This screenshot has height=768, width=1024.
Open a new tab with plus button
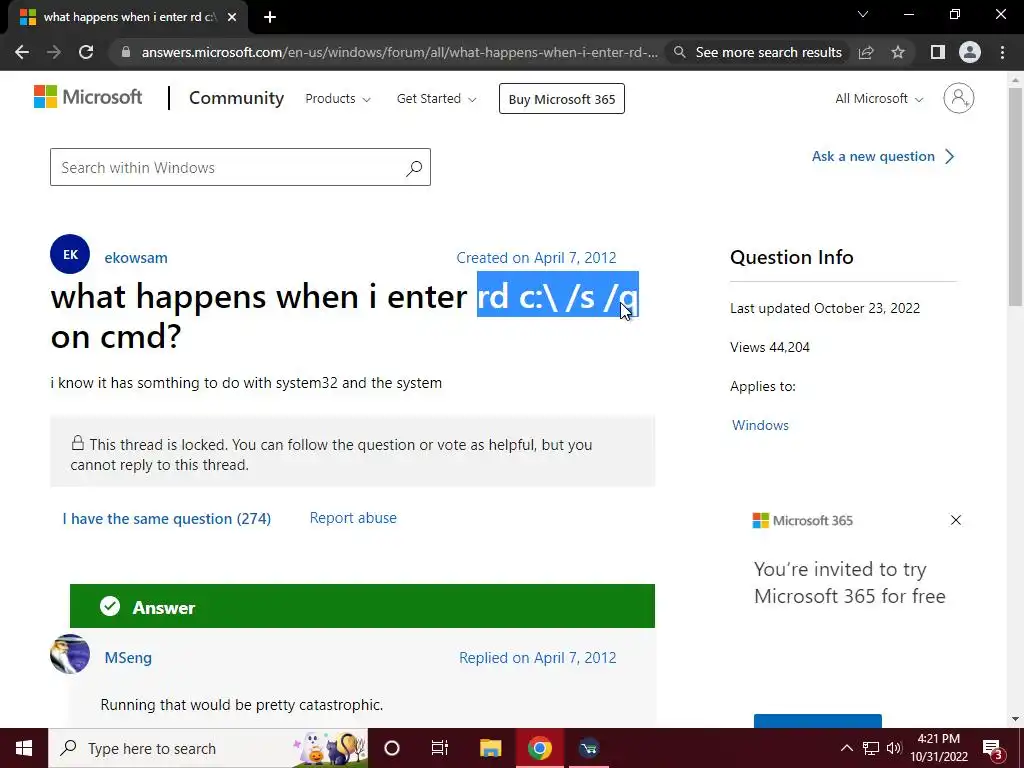coord(270,17)
